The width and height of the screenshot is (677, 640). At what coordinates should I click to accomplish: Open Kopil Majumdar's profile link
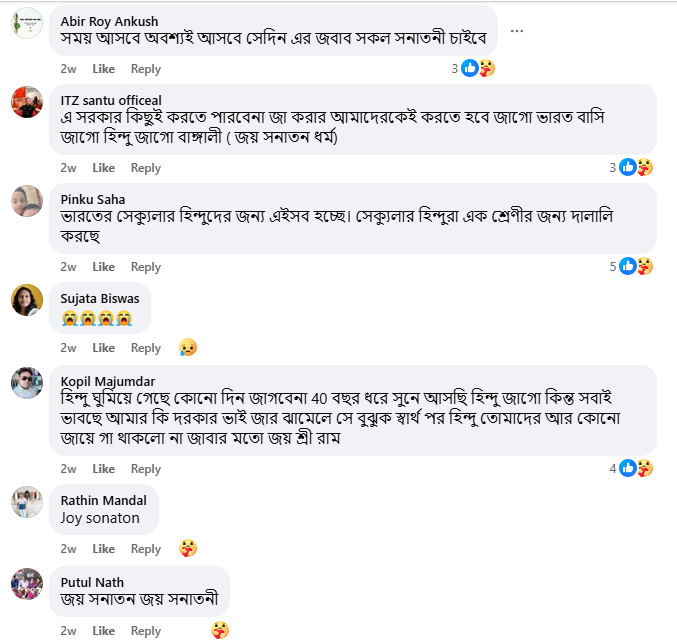click(109, 381)
